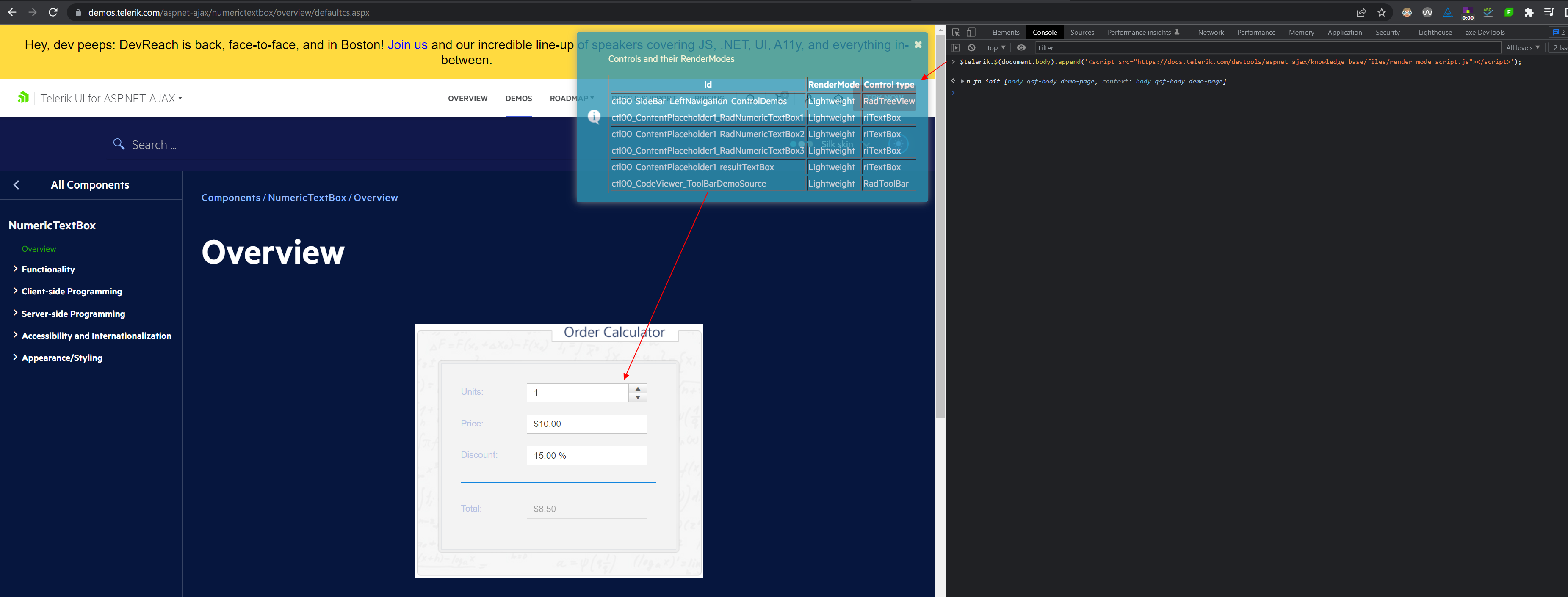Expand the Functionality tree node
The height and width of the screenshot is (597, 1568).
point(15,269)
